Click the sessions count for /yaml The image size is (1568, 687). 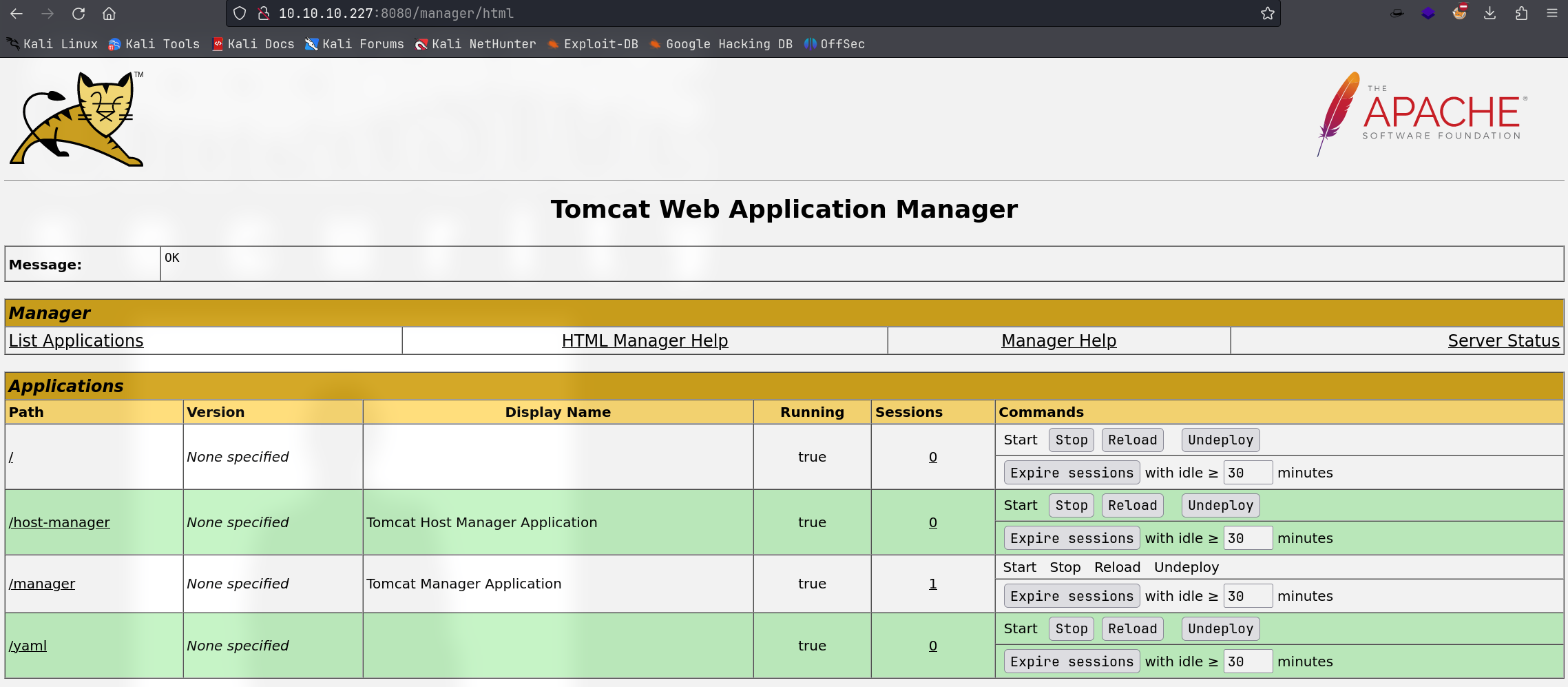pyautogui.click(x=933, y=646)
